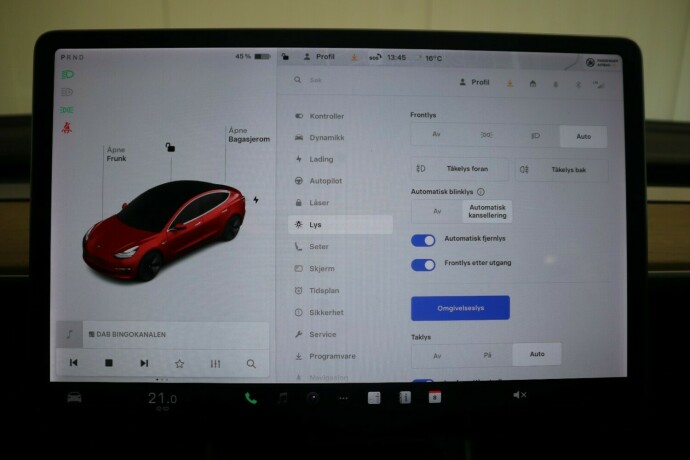
Task: Set Taklys to Av
Action: tap(437, 356)
